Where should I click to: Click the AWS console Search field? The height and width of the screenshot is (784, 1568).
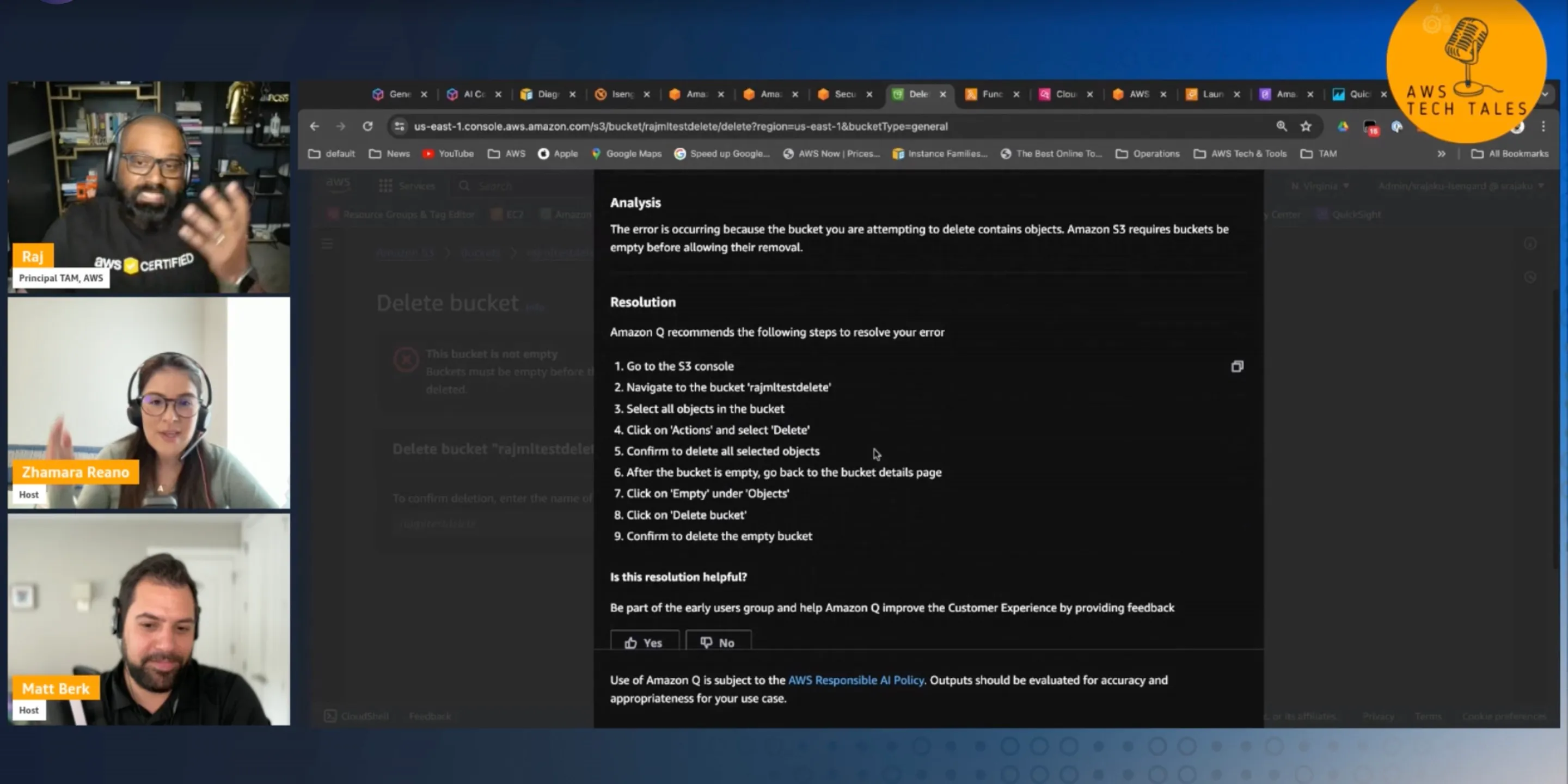point(520,186)
